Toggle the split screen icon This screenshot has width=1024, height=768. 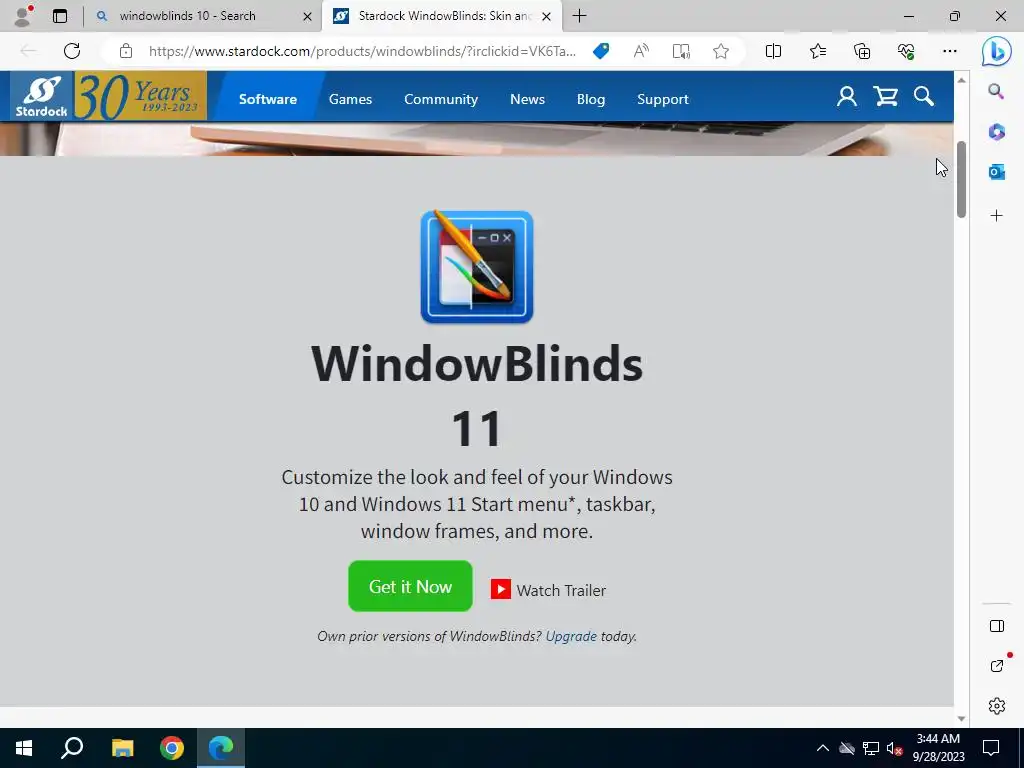tap(773, 51)
